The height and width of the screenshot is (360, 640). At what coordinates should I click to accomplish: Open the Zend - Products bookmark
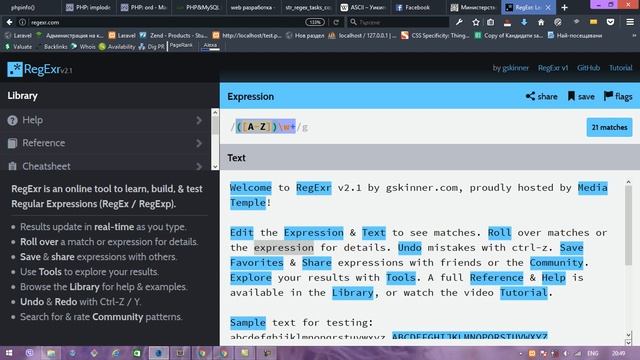click(173, 36)
